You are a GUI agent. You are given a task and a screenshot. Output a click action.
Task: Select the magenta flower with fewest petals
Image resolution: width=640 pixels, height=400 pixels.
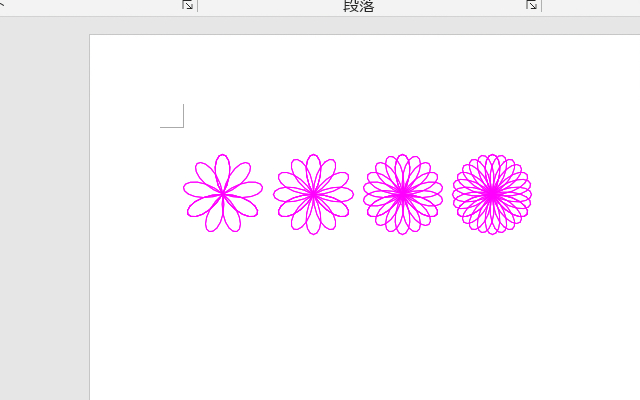(223, 193)
